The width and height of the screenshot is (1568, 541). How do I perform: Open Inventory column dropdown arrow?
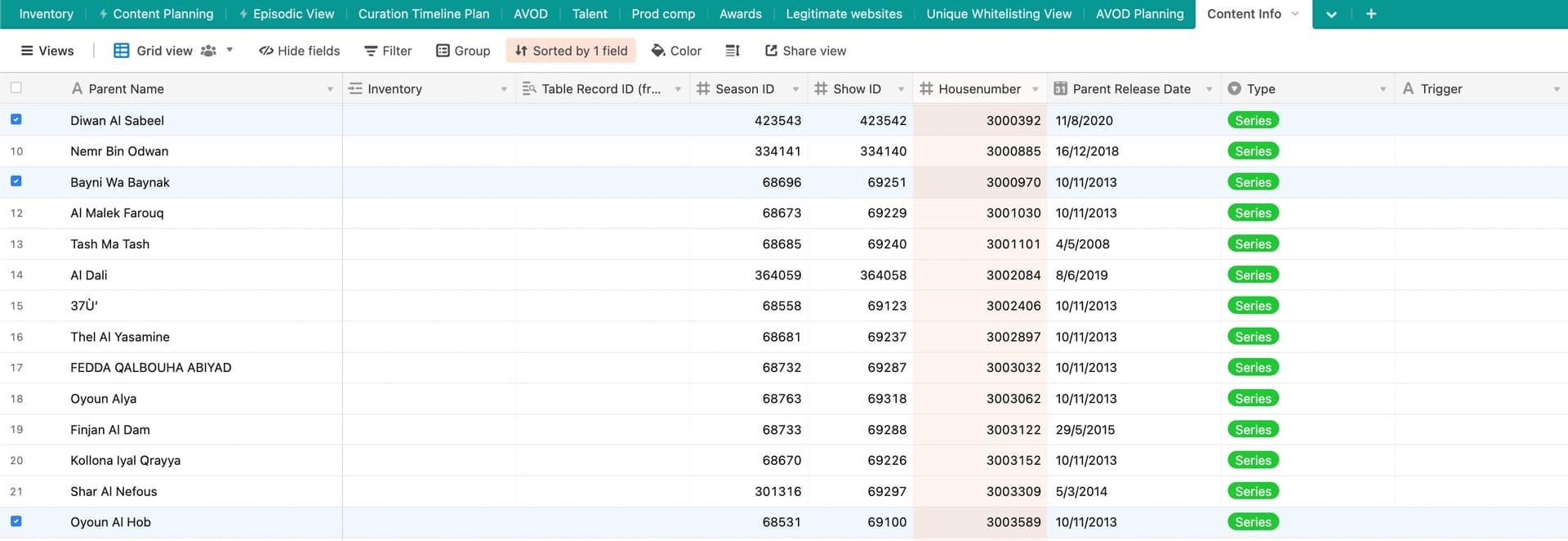pos(504,89)
